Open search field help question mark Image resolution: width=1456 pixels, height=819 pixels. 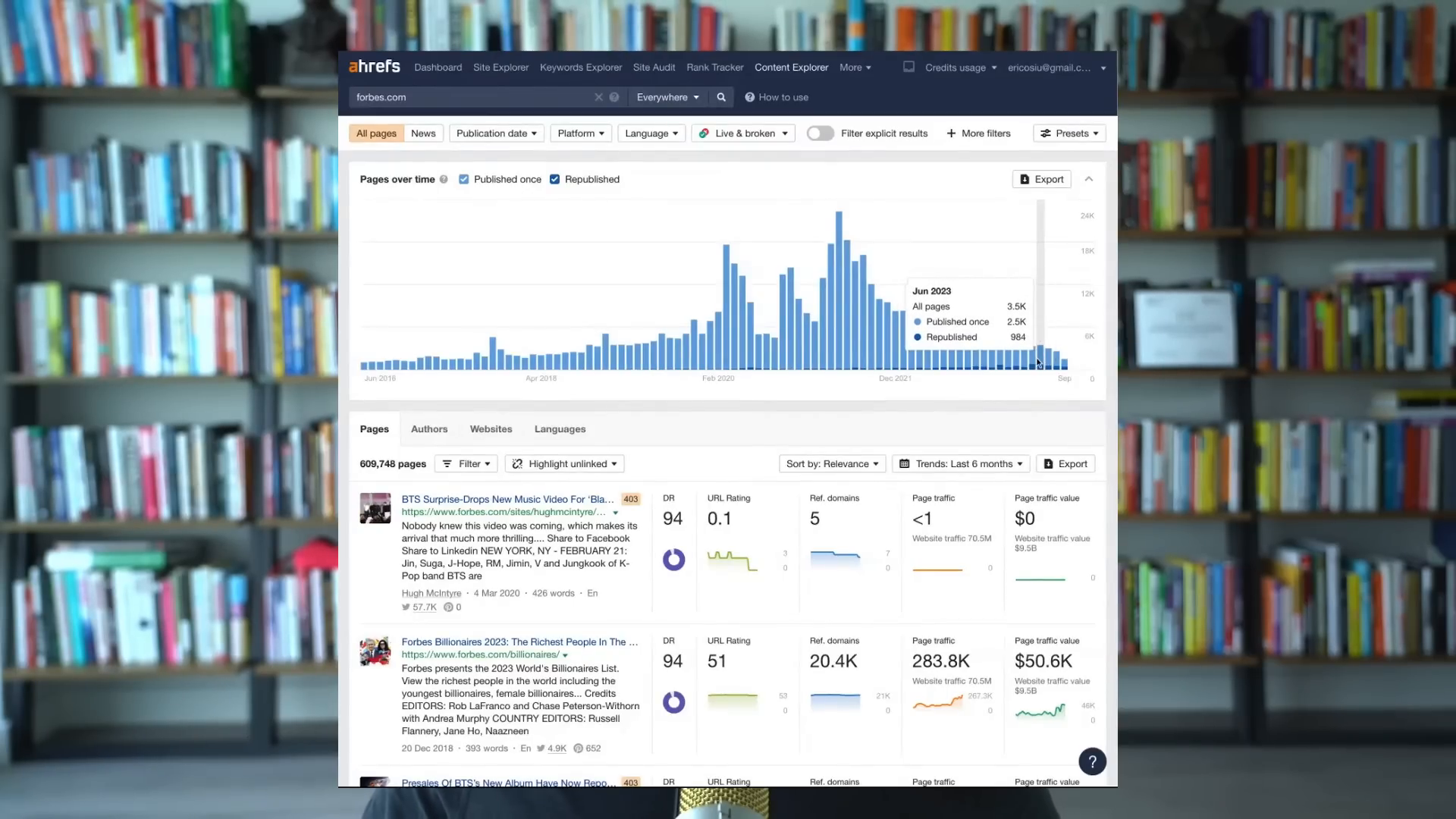(614, 97)
